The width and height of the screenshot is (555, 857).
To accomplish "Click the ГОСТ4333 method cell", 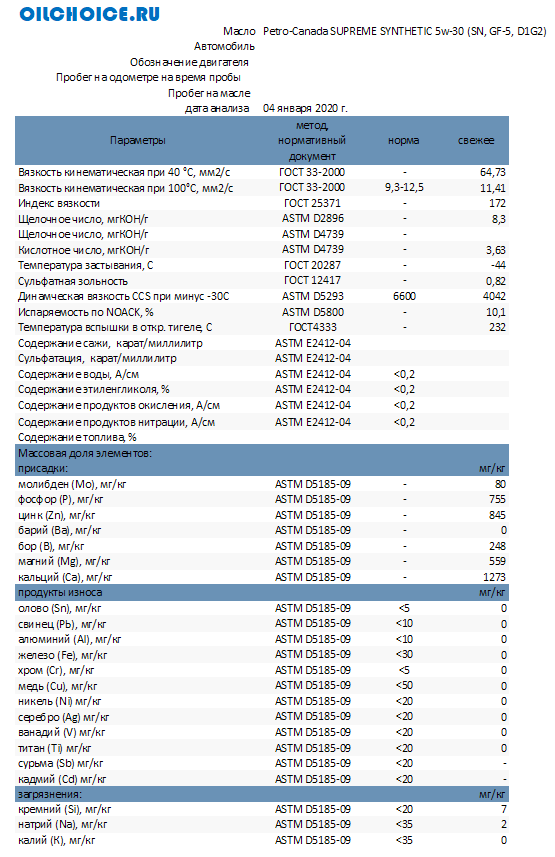I will tap(313, 327).
